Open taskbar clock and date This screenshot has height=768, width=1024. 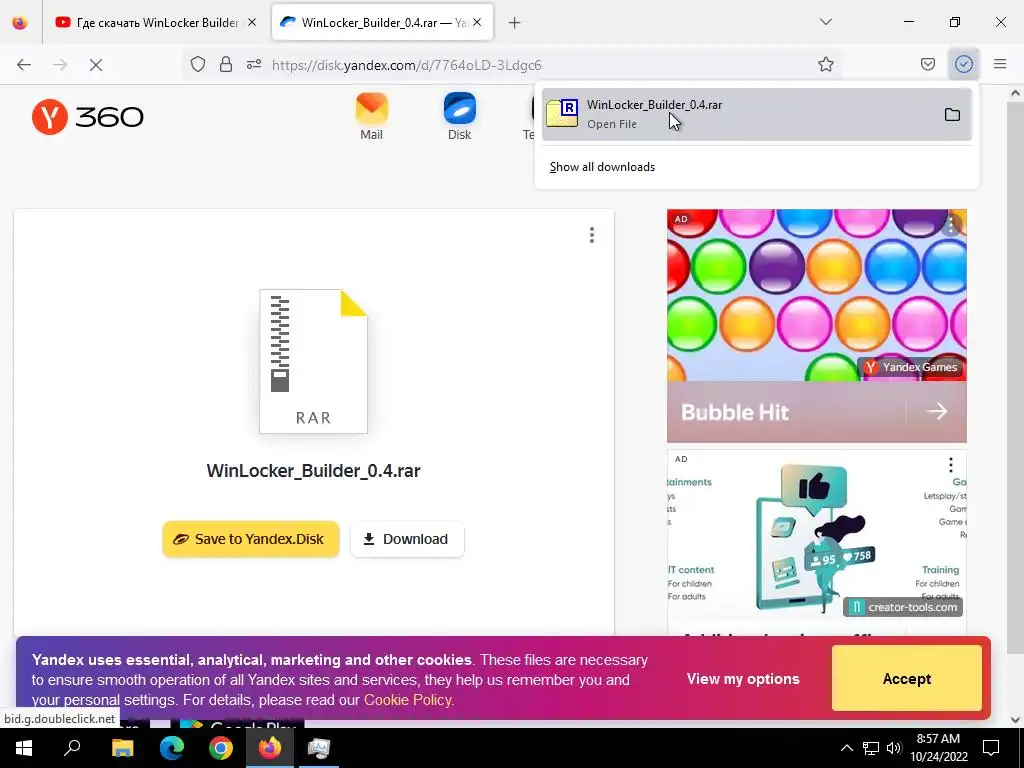pos(938,748)
